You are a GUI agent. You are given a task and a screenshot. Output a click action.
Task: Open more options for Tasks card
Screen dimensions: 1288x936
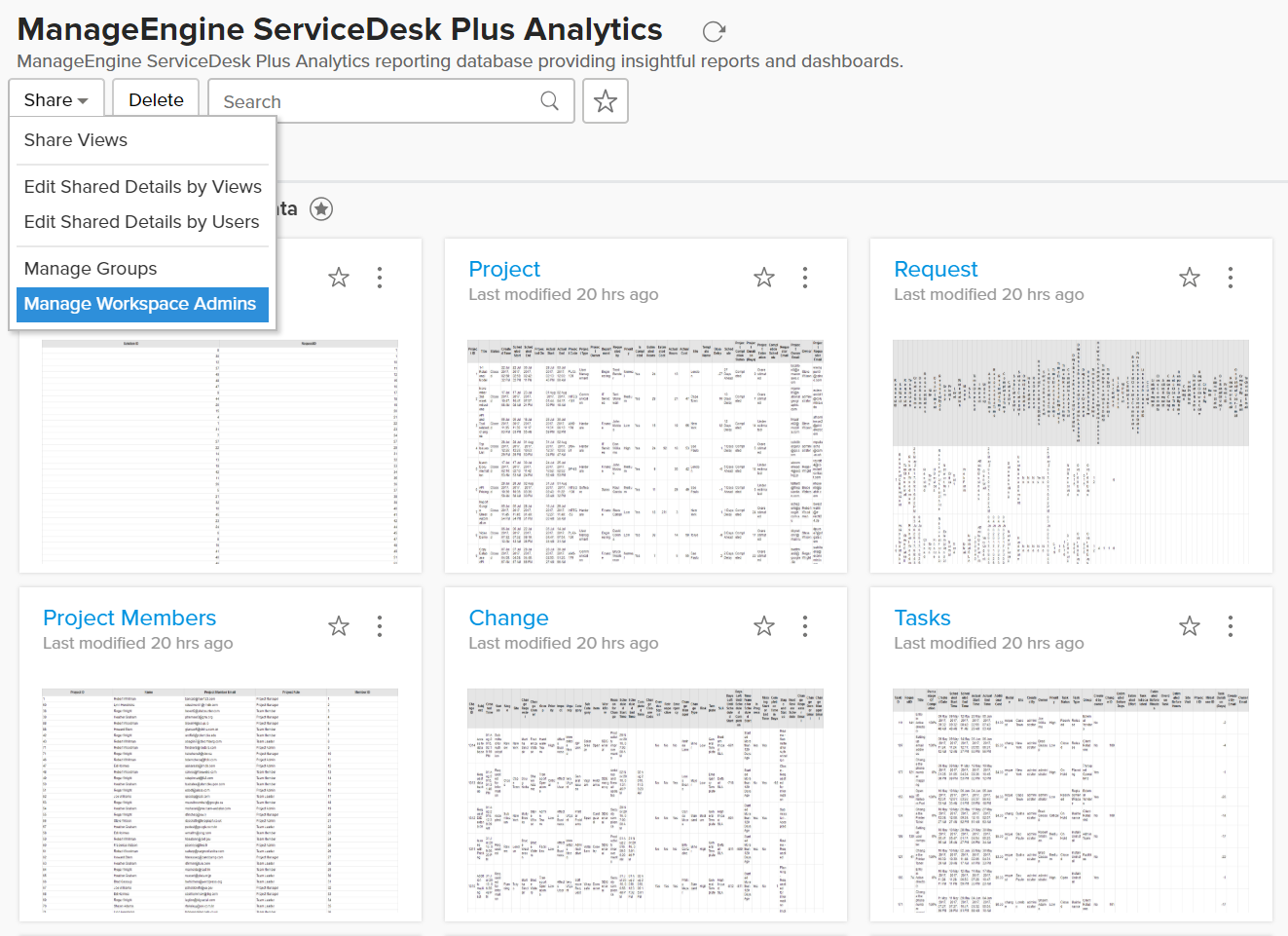(x=1231, y=626)
